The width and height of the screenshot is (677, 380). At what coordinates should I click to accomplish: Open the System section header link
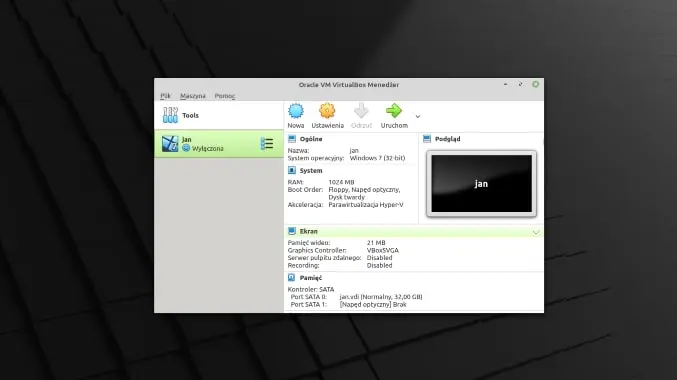[311, 171]
